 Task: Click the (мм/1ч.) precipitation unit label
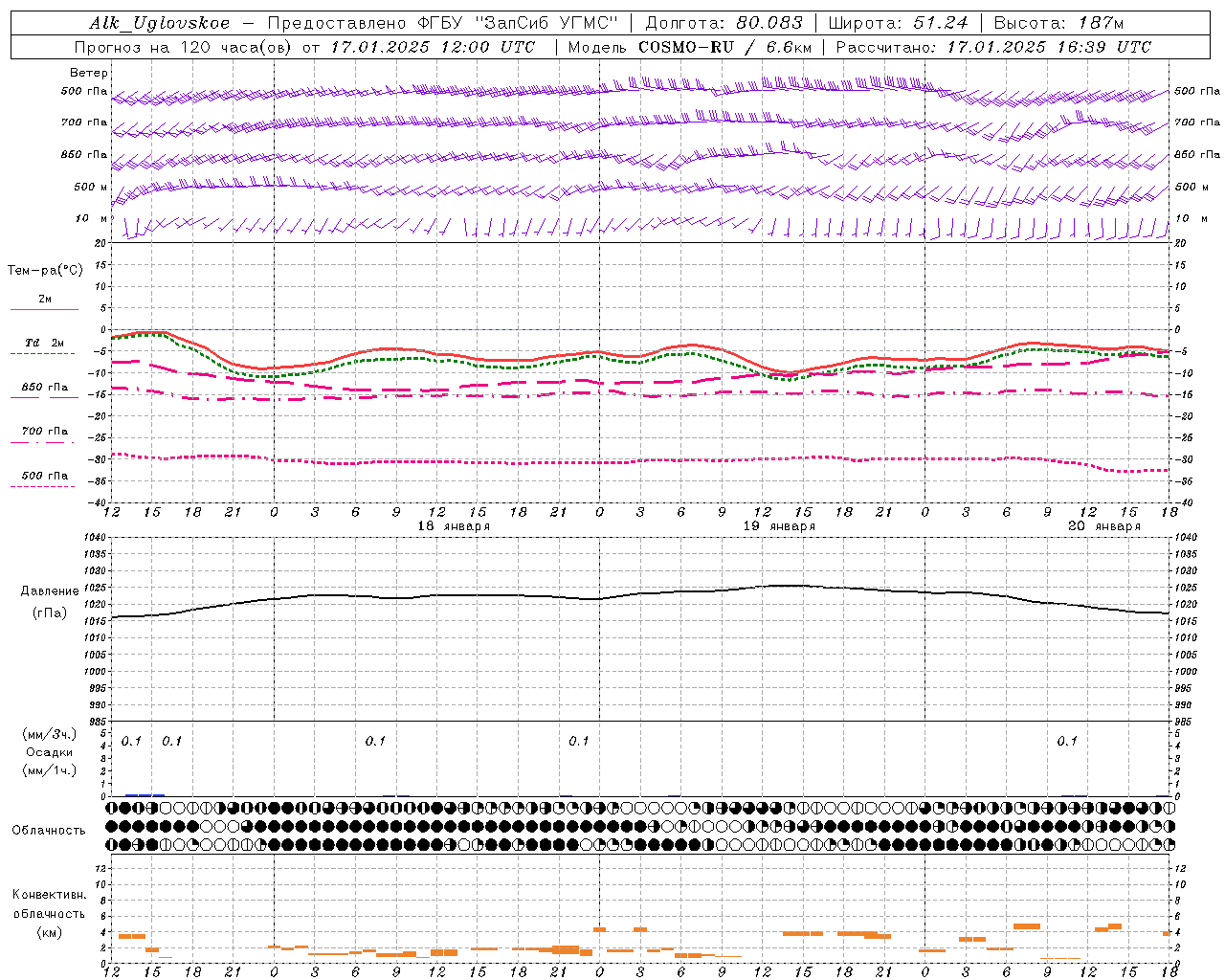(x=50, y=770)
